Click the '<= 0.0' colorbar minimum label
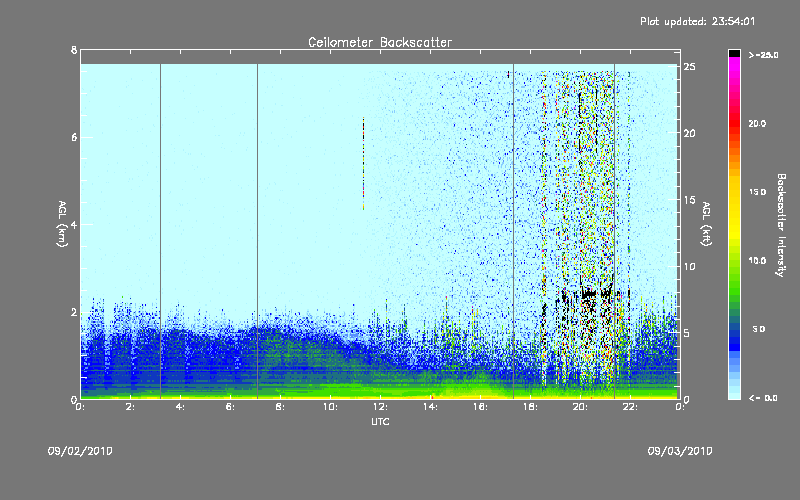Viewport: 800px width, 500px height. [763, 398]
